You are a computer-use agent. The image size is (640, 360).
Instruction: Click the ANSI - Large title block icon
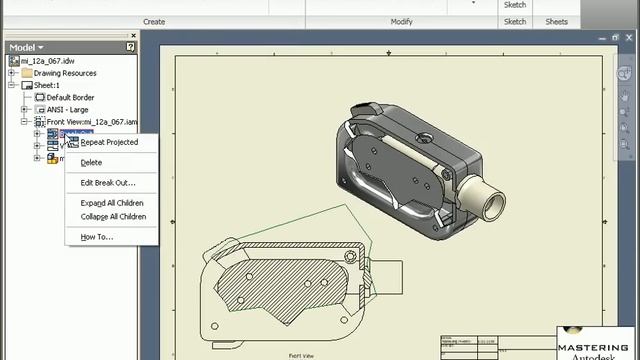point(40,110)
